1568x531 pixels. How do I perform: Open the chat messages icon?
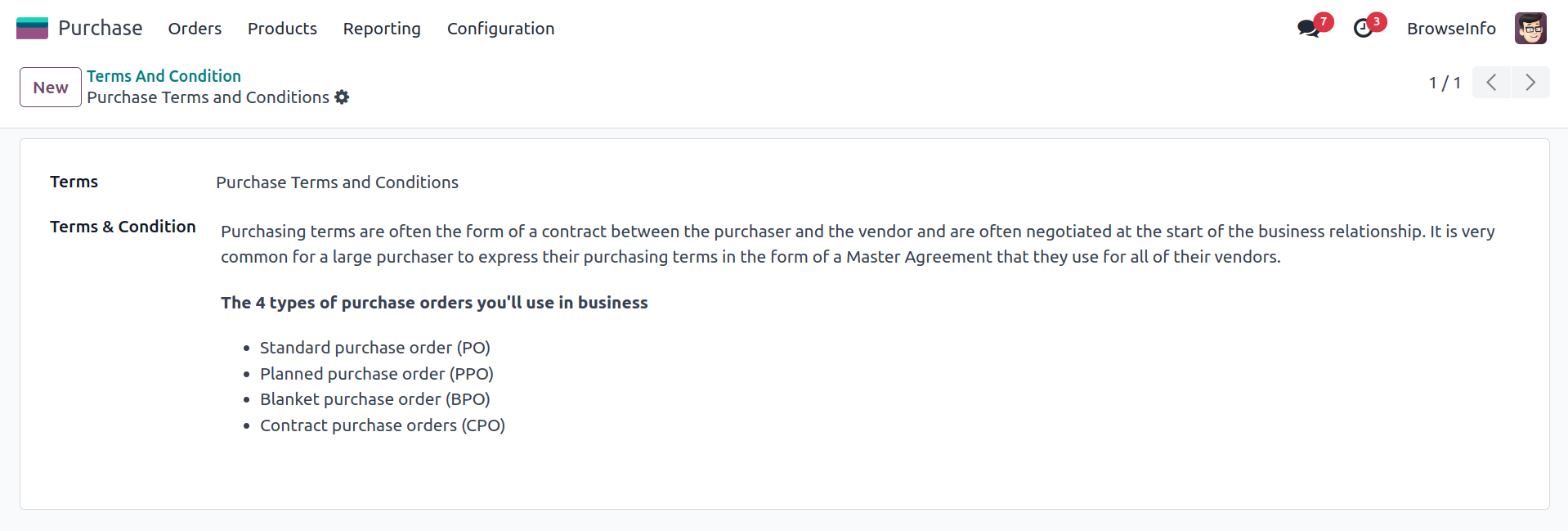click(x=1308, y=29)
